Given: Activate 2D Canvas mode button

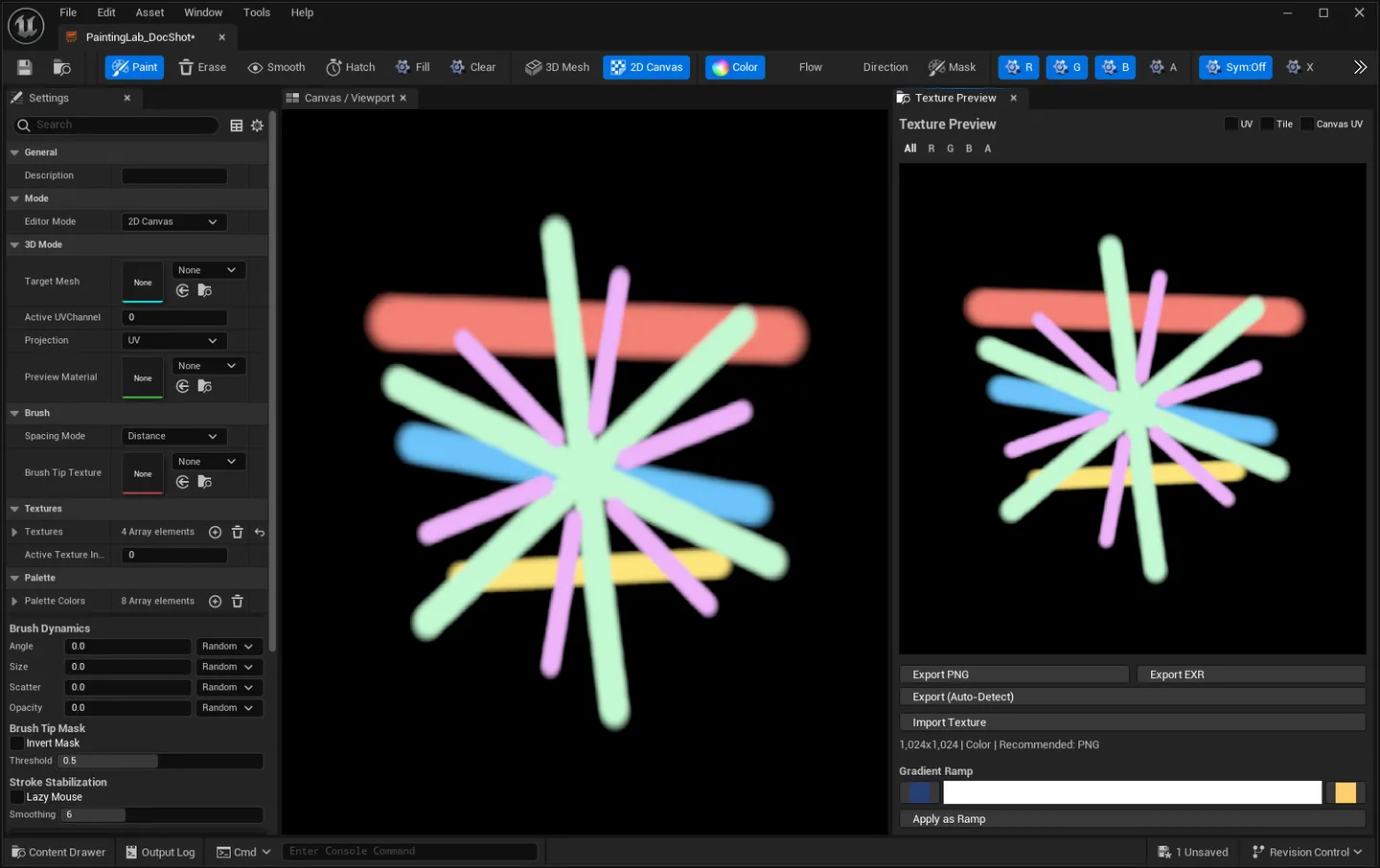Looking at the screenshot, I should tap(647, 67).
